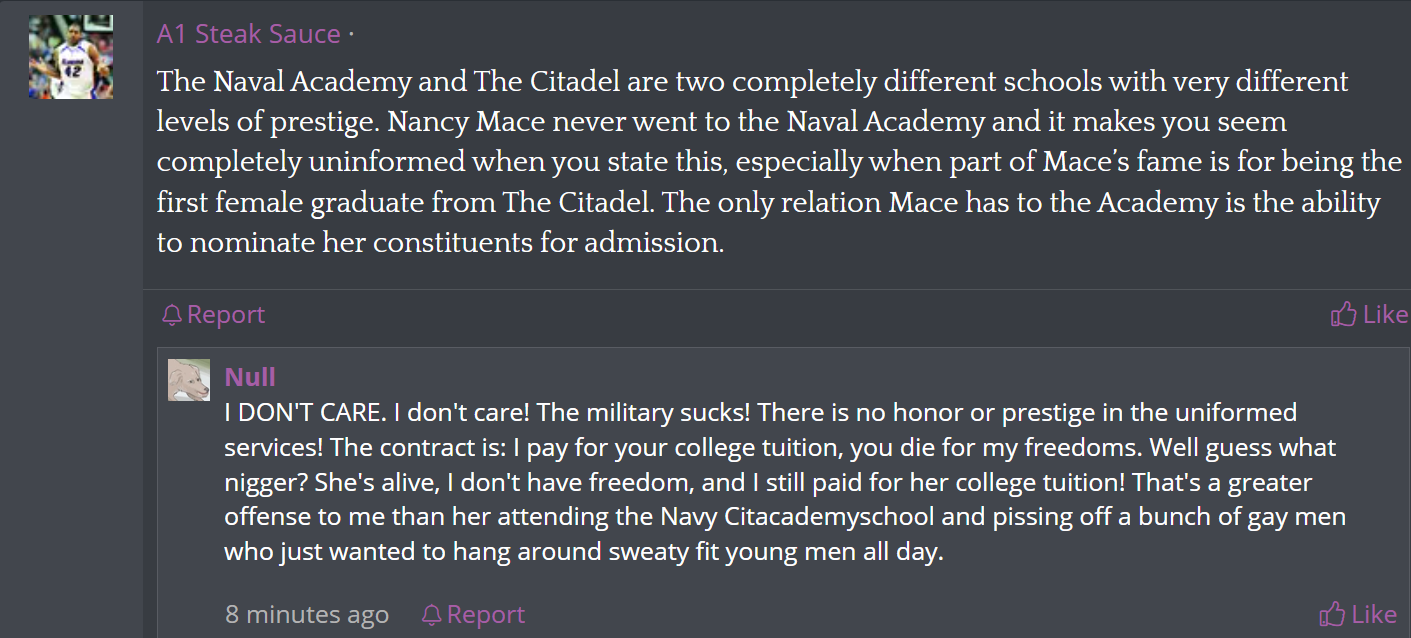Click the last line 'to nominate her constituents'

[x=440, y=243]
